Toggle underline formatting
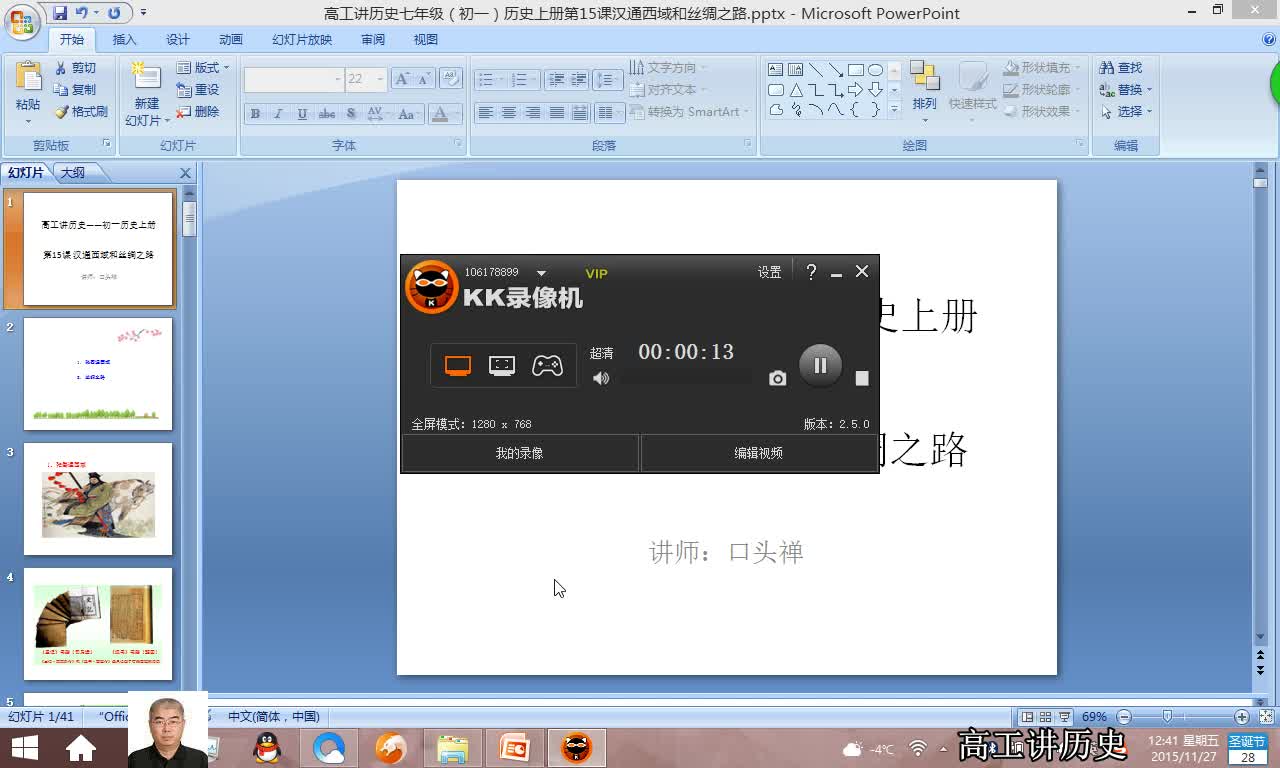 302,114
